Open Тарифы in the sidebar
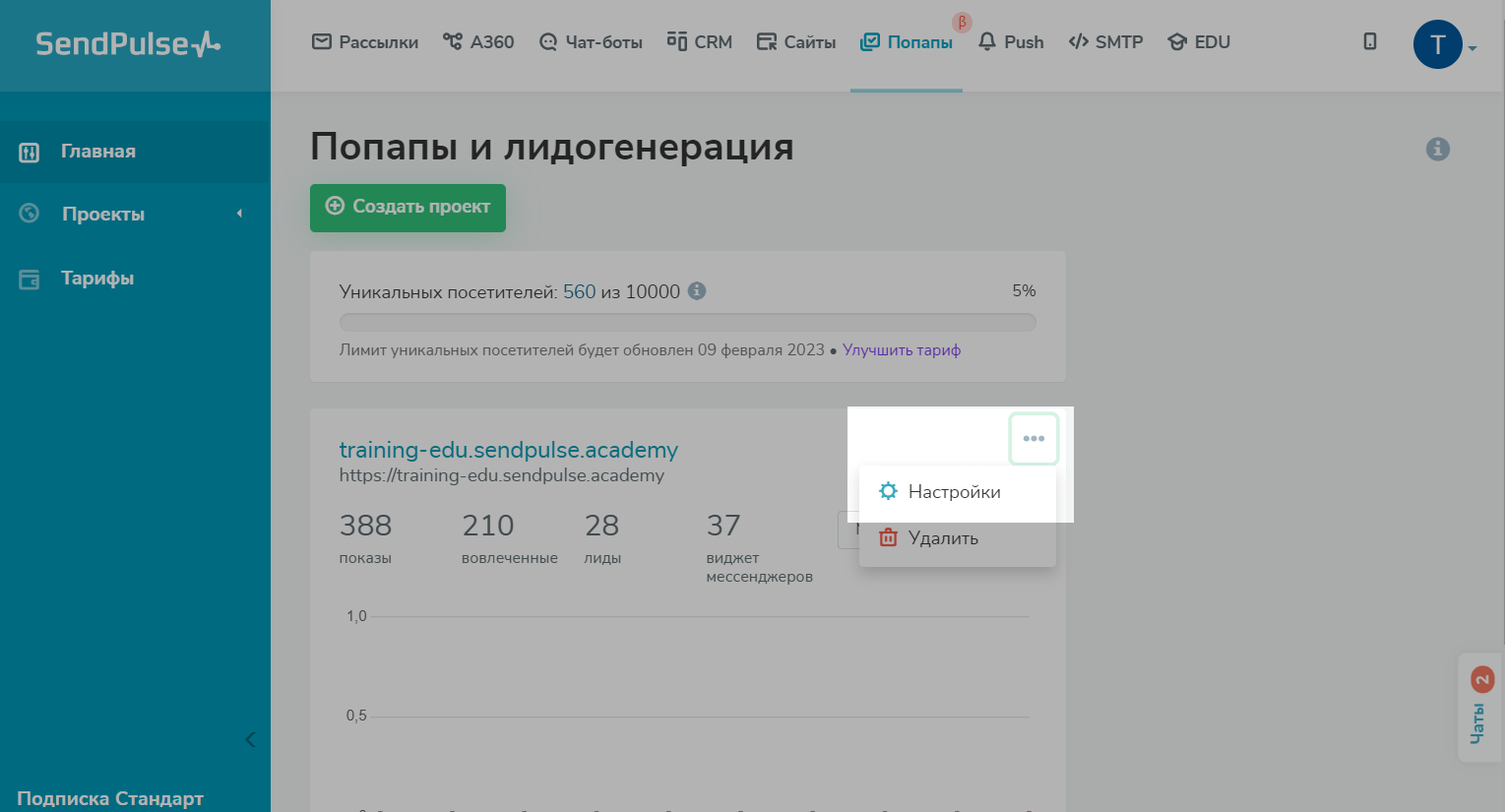This screenshot has width=1505, height=812. coord(96,279)
